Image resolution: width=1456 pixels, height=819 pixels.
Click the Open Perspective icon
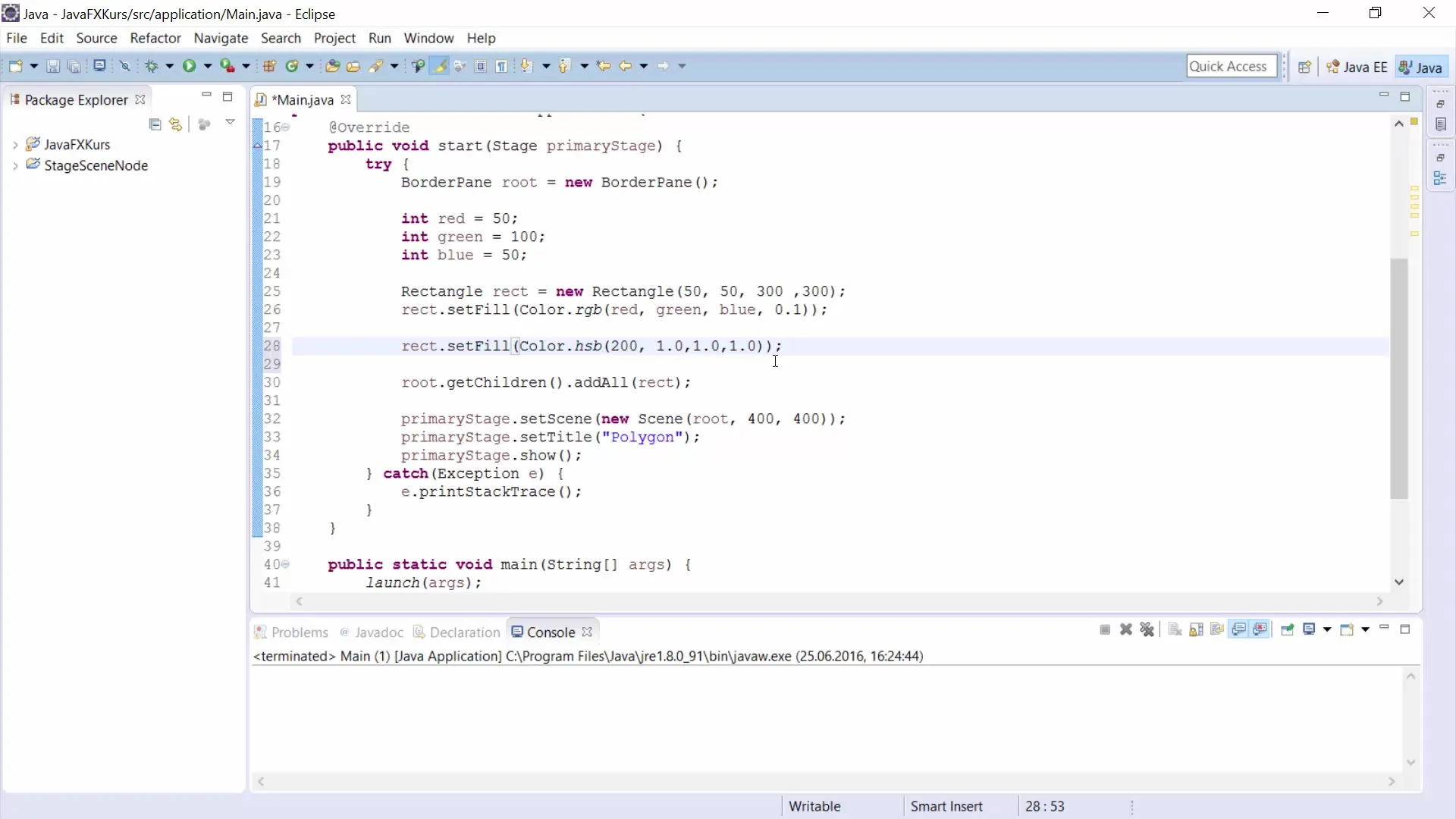click(x=1304, y=67)
